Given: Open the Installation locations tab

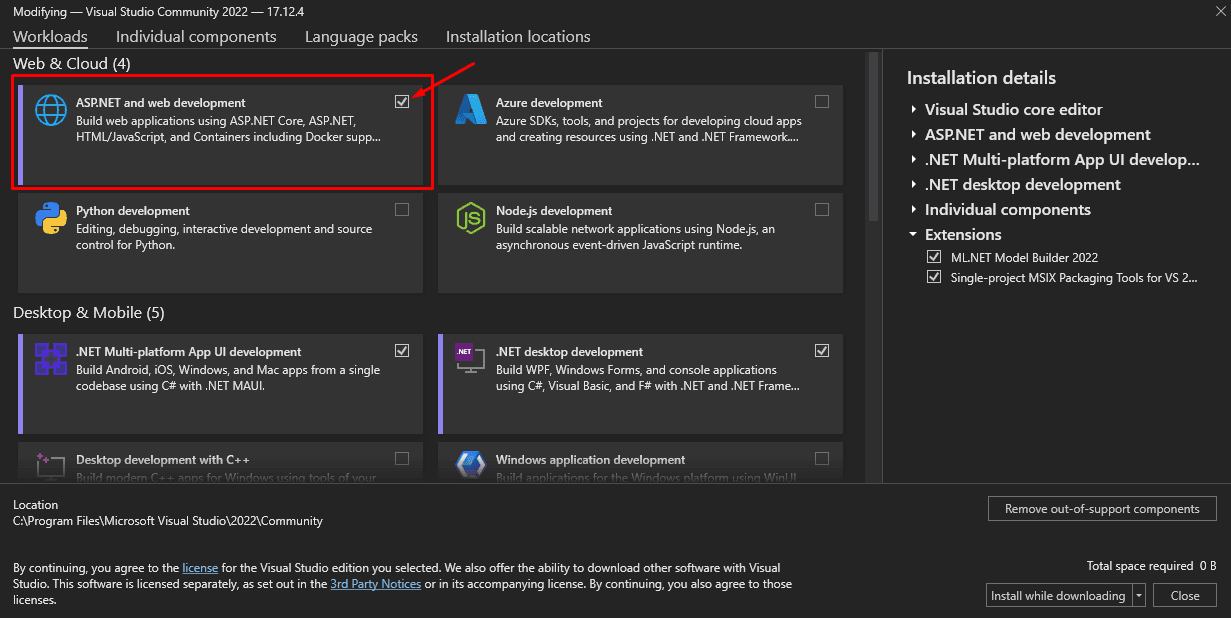Looking at the screenshot, I should click(x=518, y=36).
